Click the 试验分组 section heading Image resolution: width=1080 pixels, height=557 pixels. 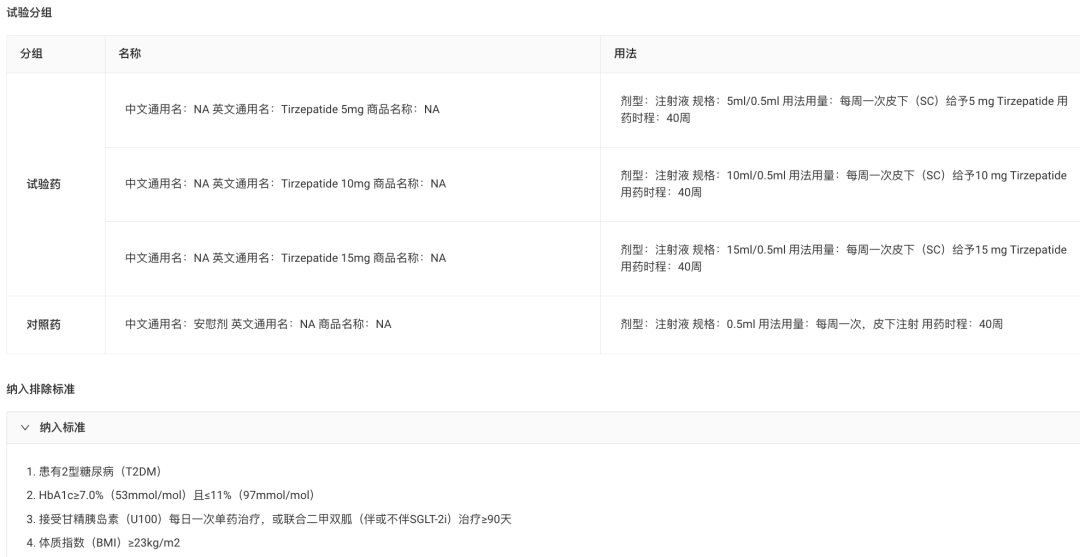point(29,12)
